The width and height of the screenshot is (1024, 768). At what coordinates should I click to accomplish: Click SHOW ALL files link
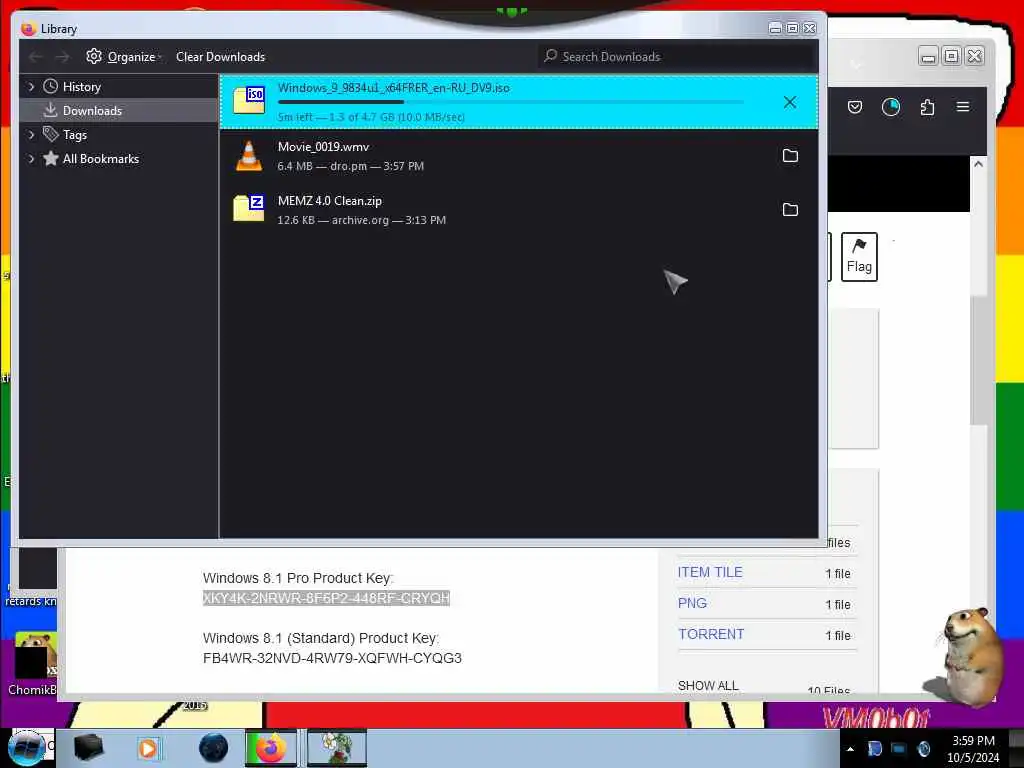708,685
